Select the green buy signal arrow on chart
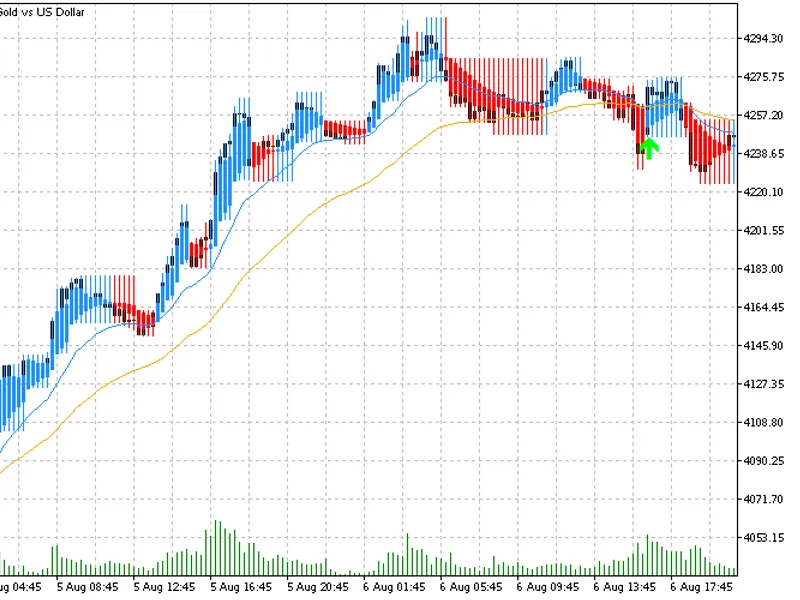Viewport: 800px width, 600px height. (x=649, y=148)
